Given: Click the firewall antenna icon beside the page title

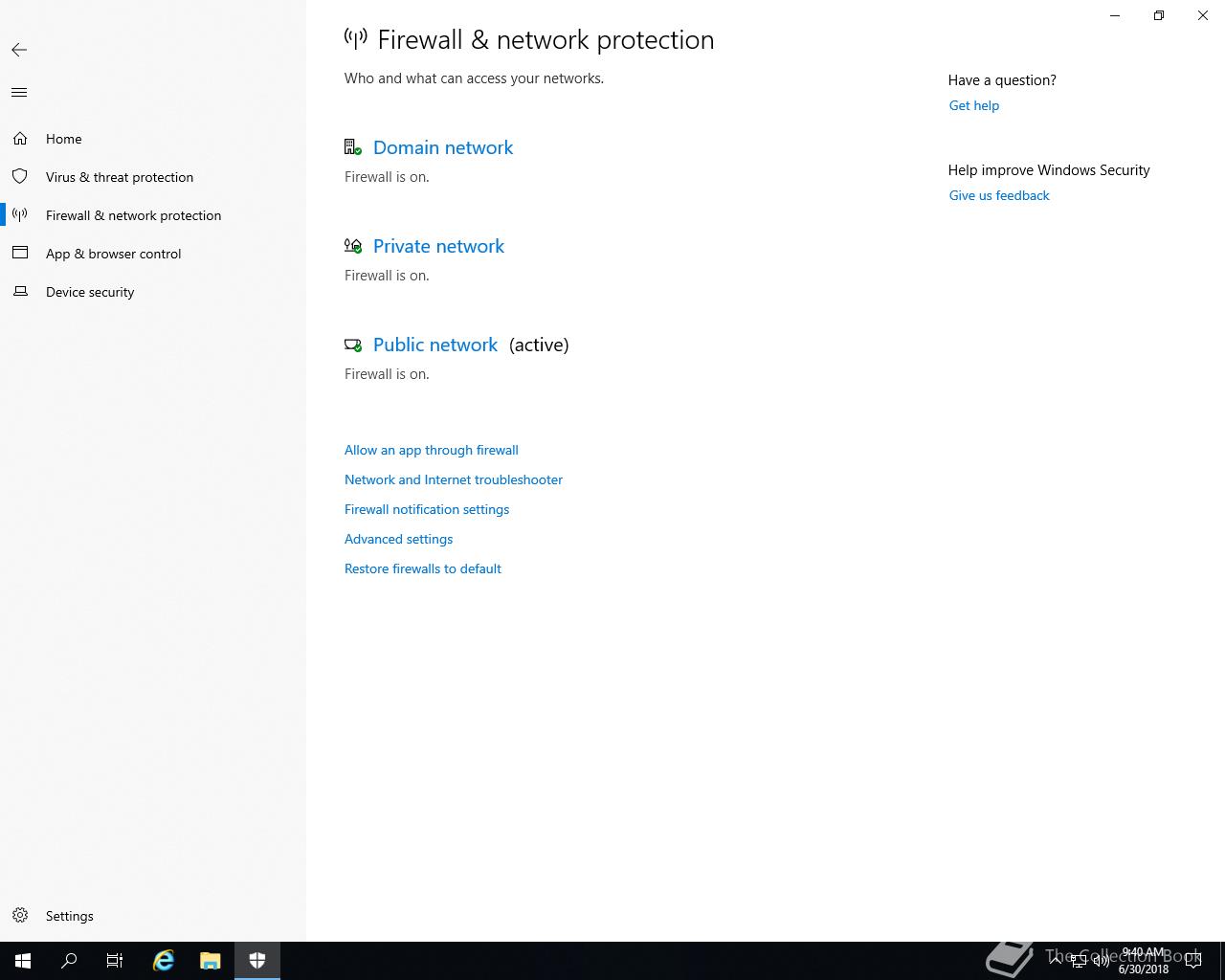Looking at the screenshot, I should pos(356,39).
